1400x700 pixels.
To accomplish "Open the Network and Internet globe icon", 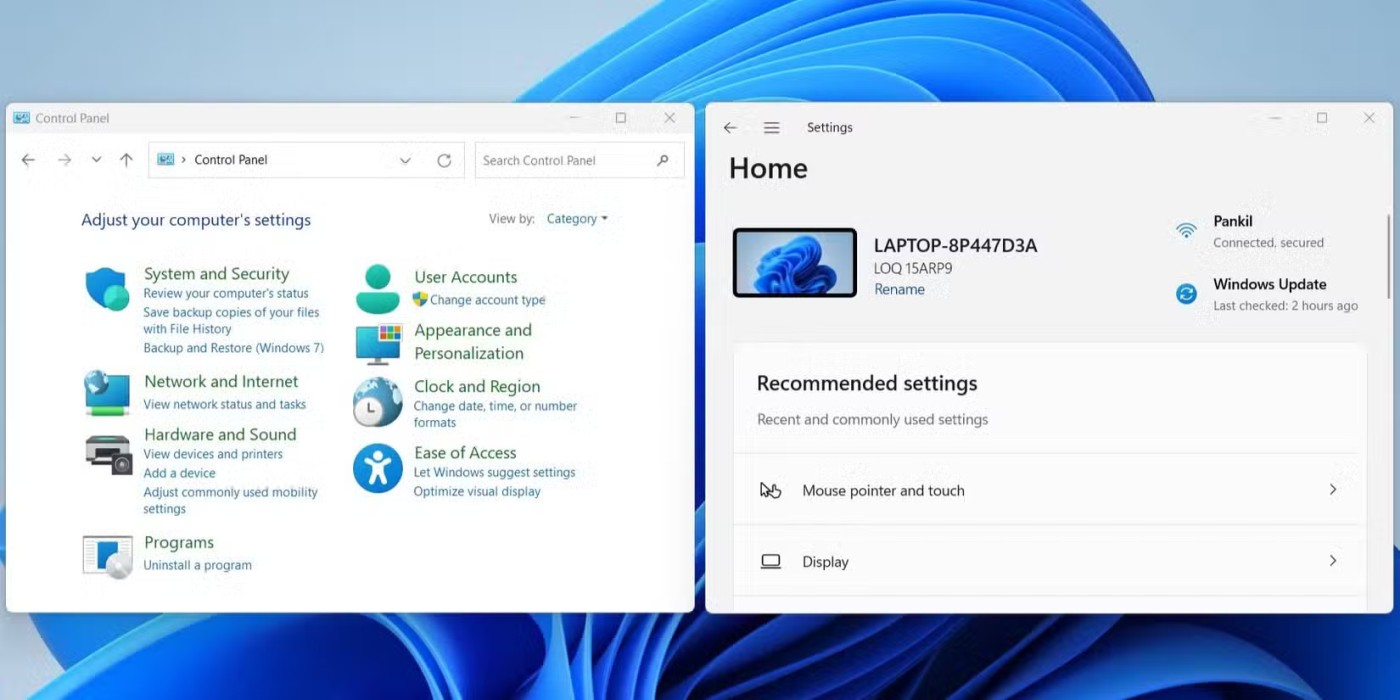I will pos(107,392).
